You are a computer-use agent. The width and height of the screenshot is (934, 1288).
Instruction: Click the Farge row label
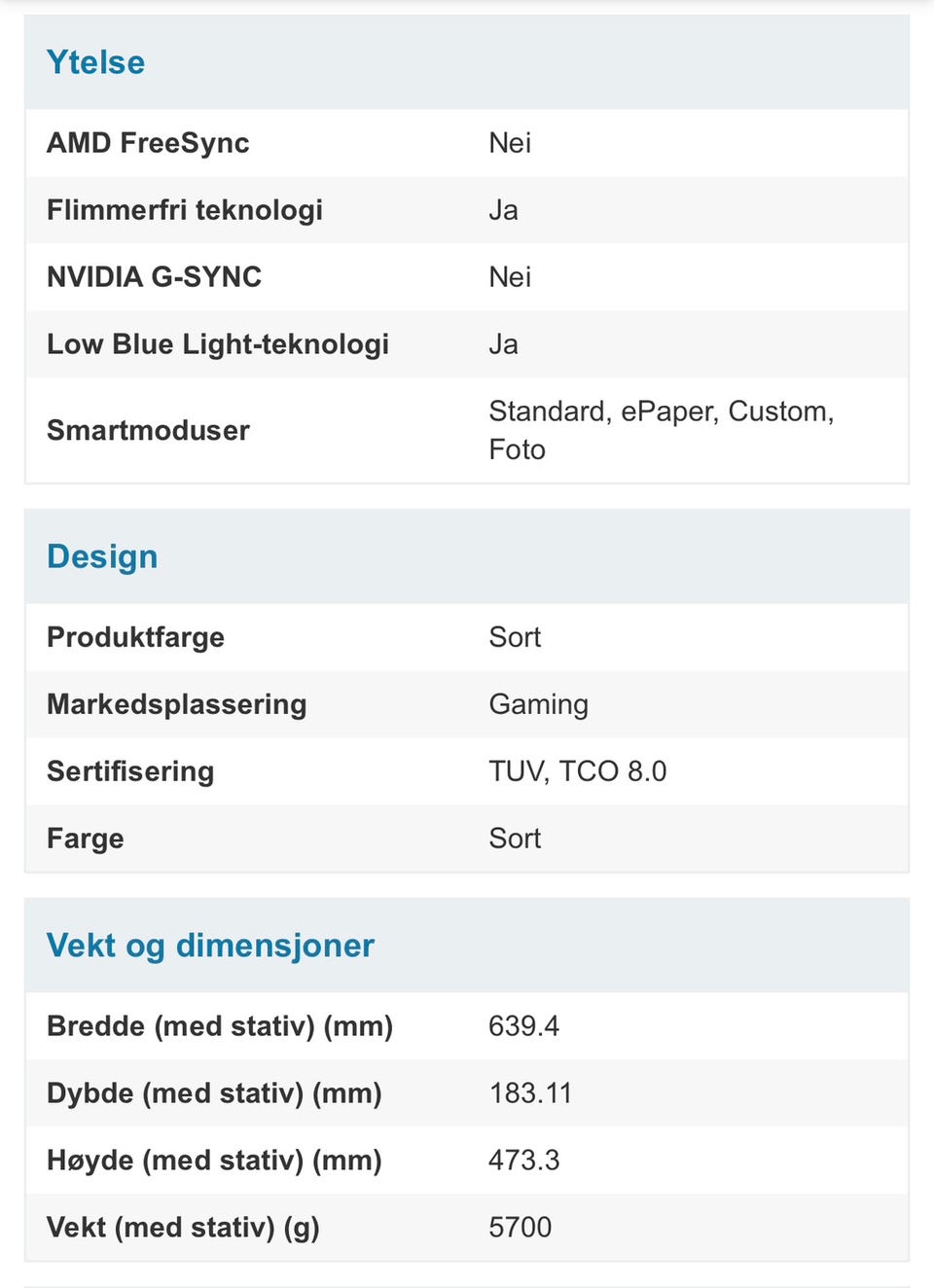(x=85, y=839)
